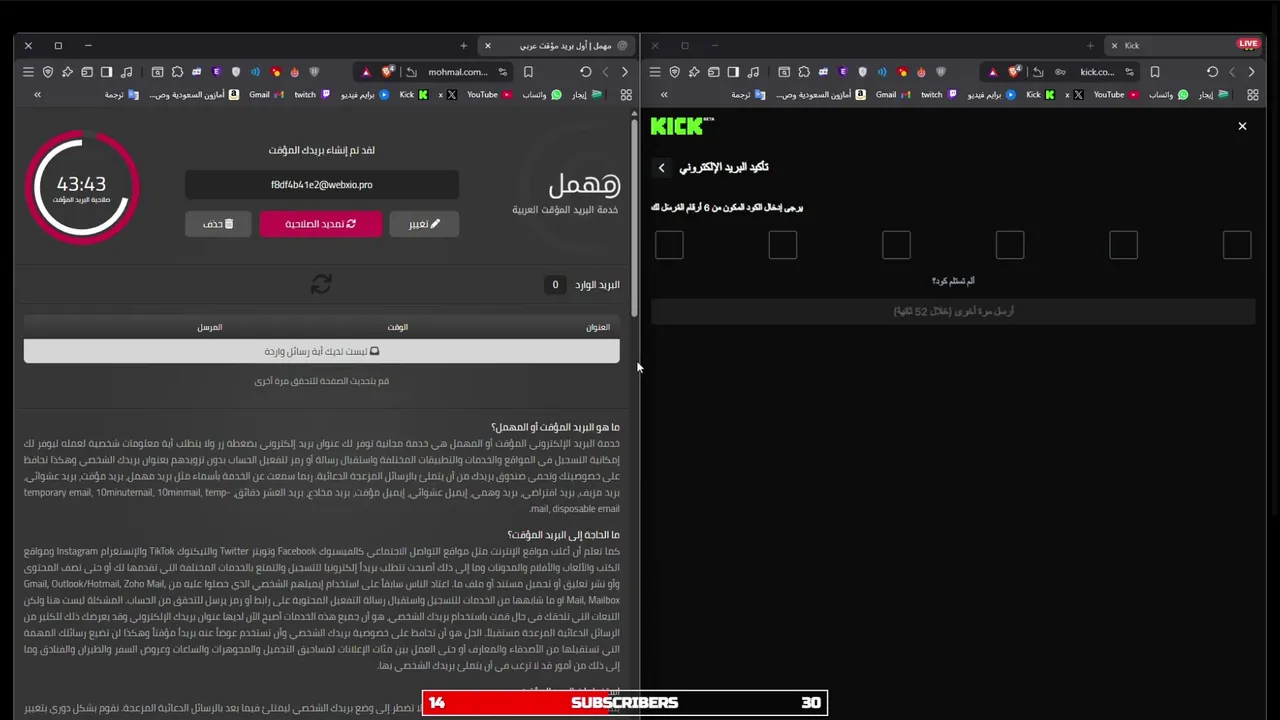Bookmark this page in Kick window

click(1155, 72)
